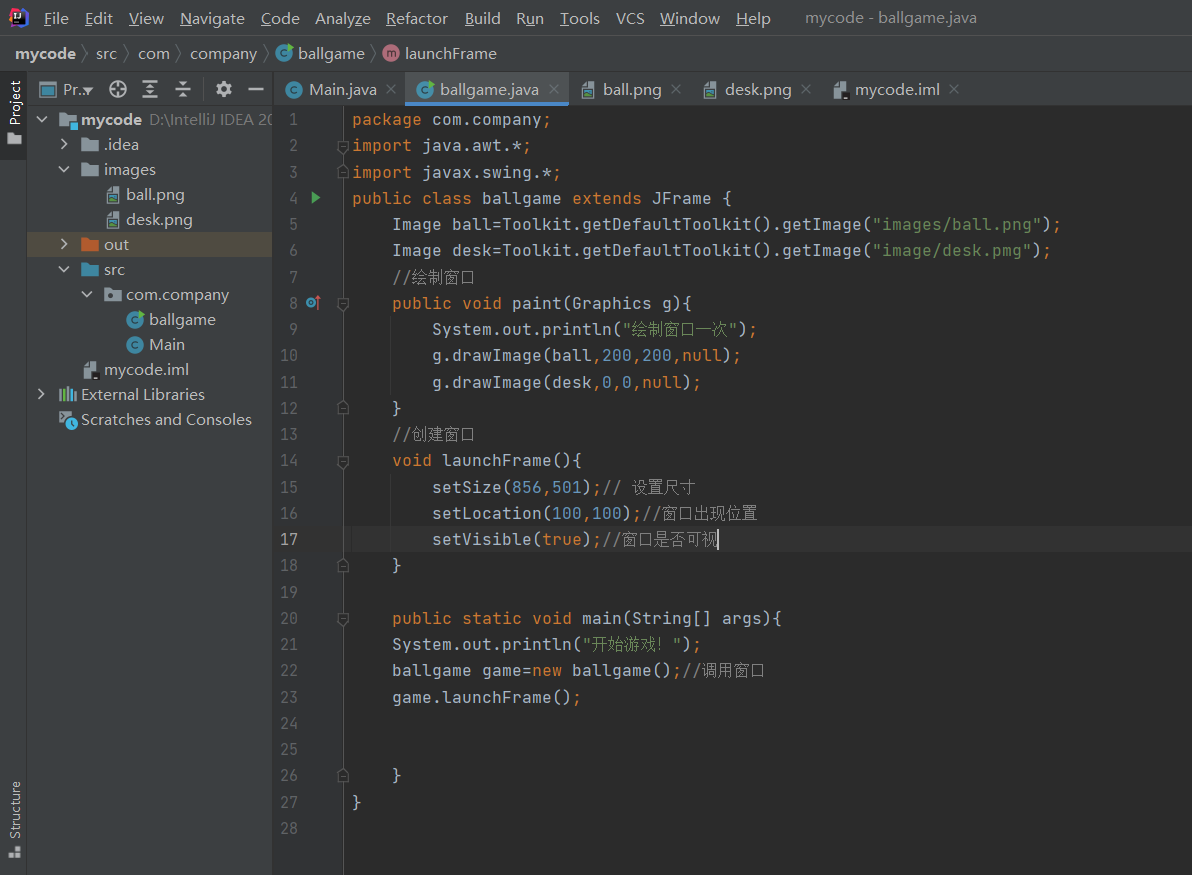Click the launchFrame breadcrumb
The height and width of the screenshot is (875, 1192).
[x=440, y=53]
